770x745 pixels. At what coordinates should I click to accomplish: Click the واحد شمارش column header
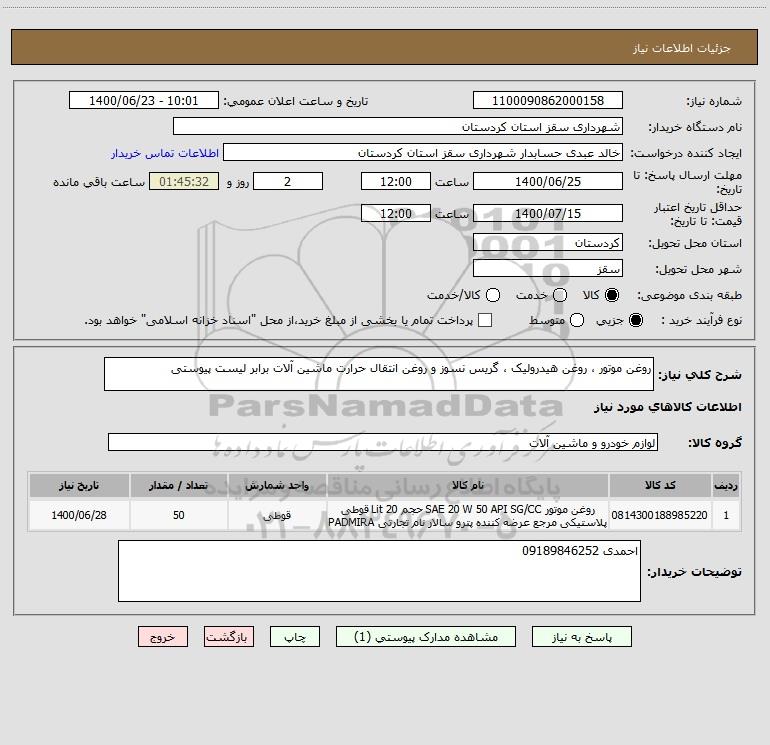pos(277,485)
